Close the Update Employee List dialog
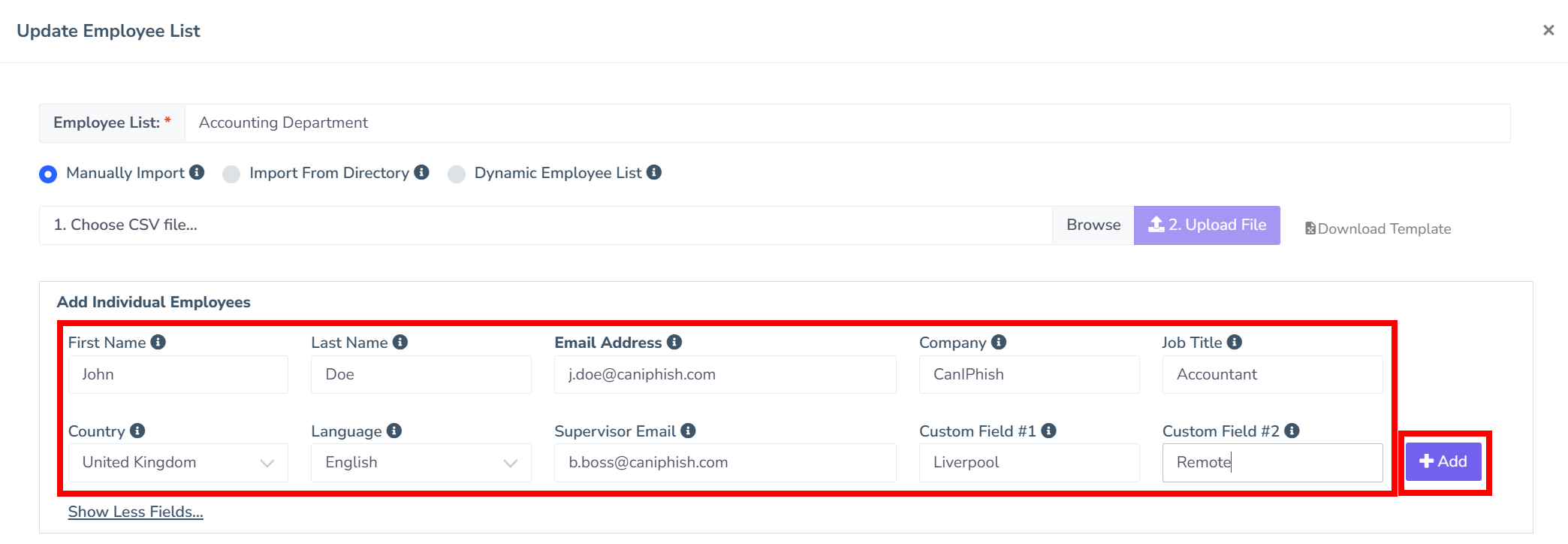Screen dimensions: 1568x544 [x=1548, y=30]
